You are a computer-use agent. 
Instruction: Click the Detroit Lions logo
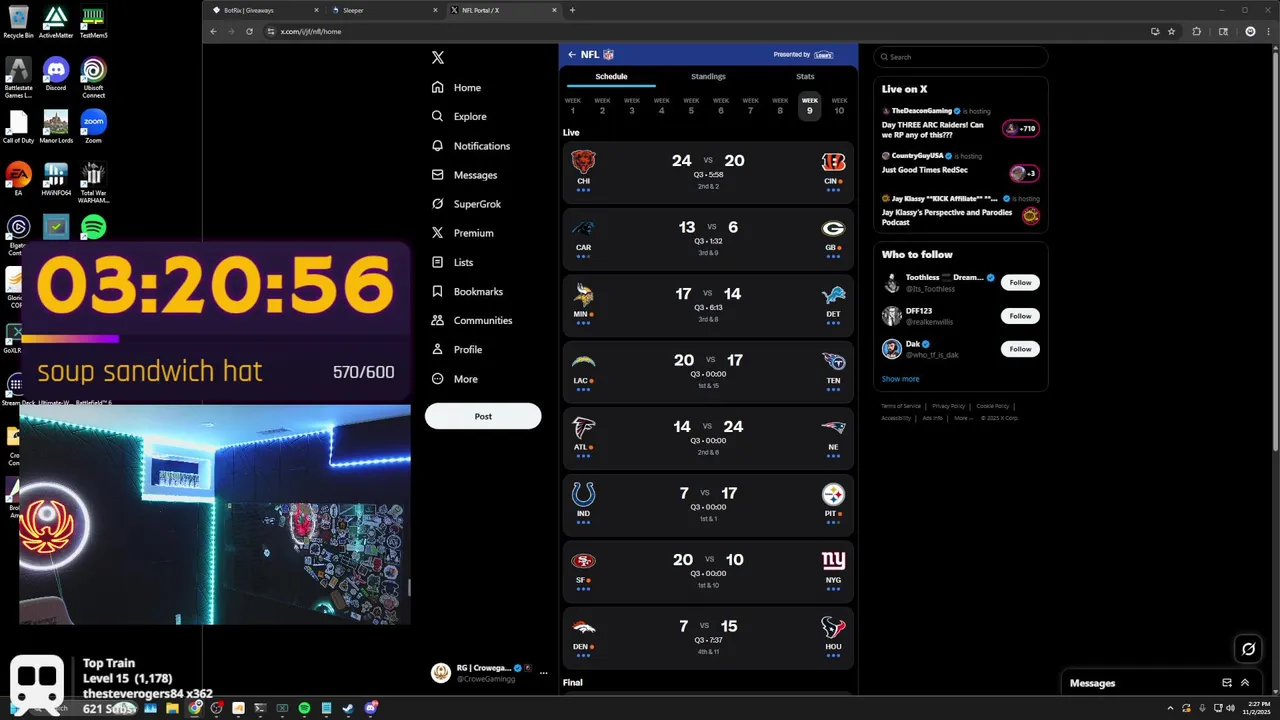[833, 294]
